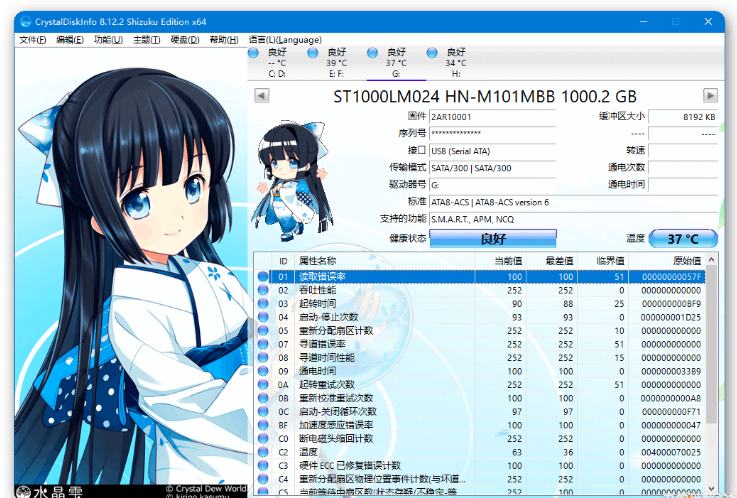Viewport: 737px width, 498px height.
Task: Select the E: F: disk at 39 °C
Action: [337, 62]
